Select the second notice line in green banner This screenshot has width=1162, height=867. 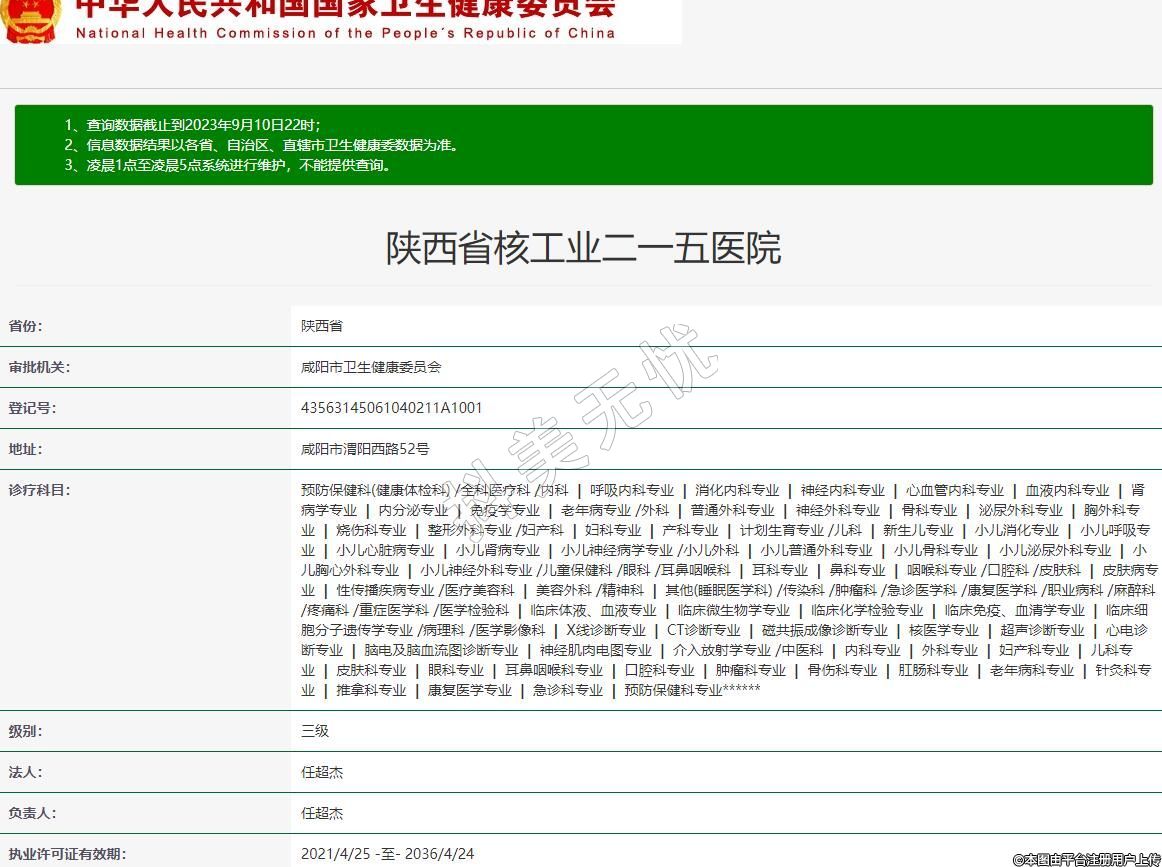pos(262,145)
